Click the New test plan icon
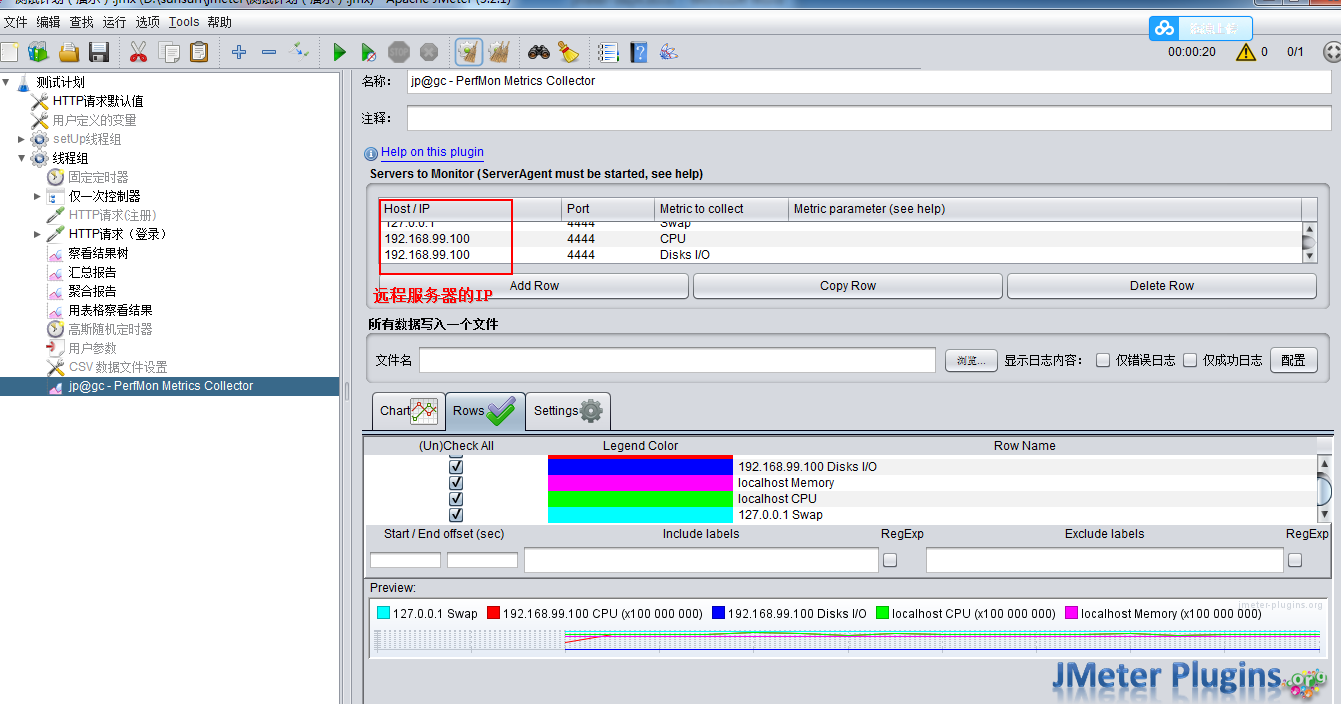Viewport: 1341px width, 704px height. point(9,52)
